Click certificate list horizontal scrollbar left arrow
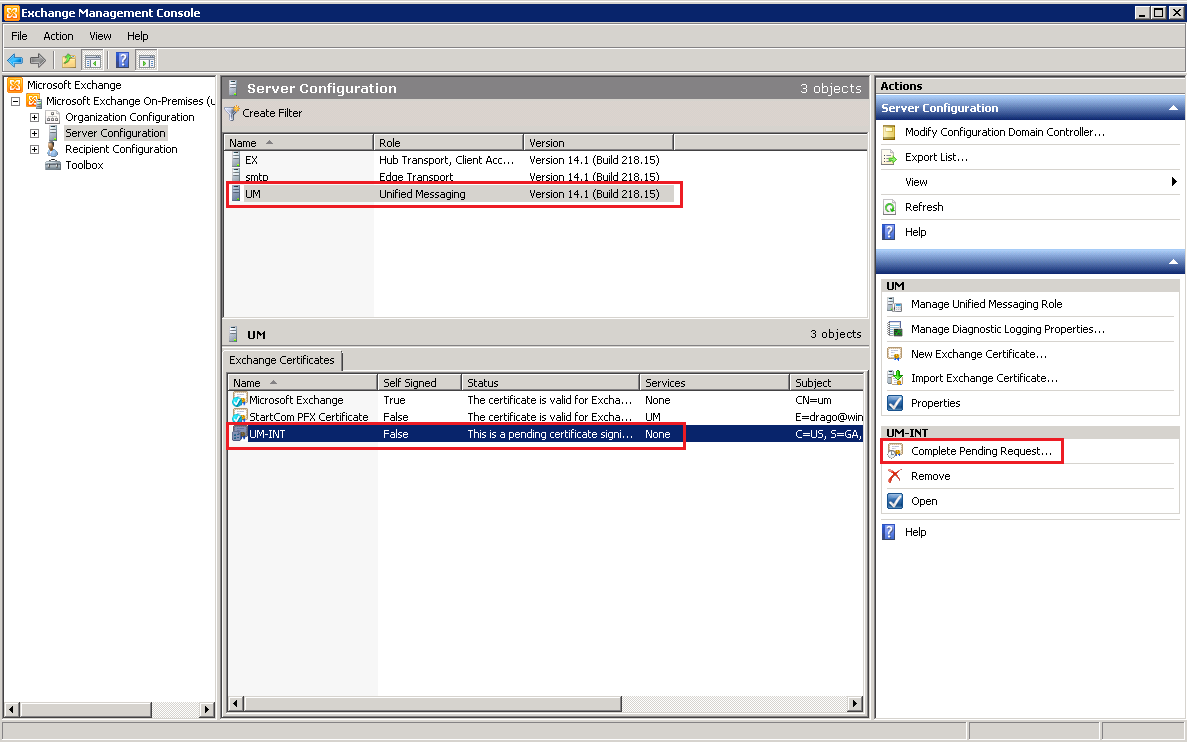1187x742 pixels. click(x=235, y=704)
